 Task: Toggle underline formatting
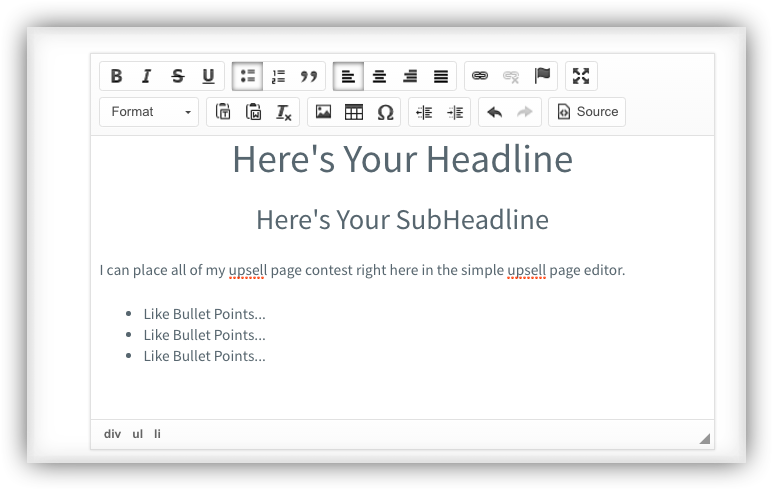click(208, 76)
